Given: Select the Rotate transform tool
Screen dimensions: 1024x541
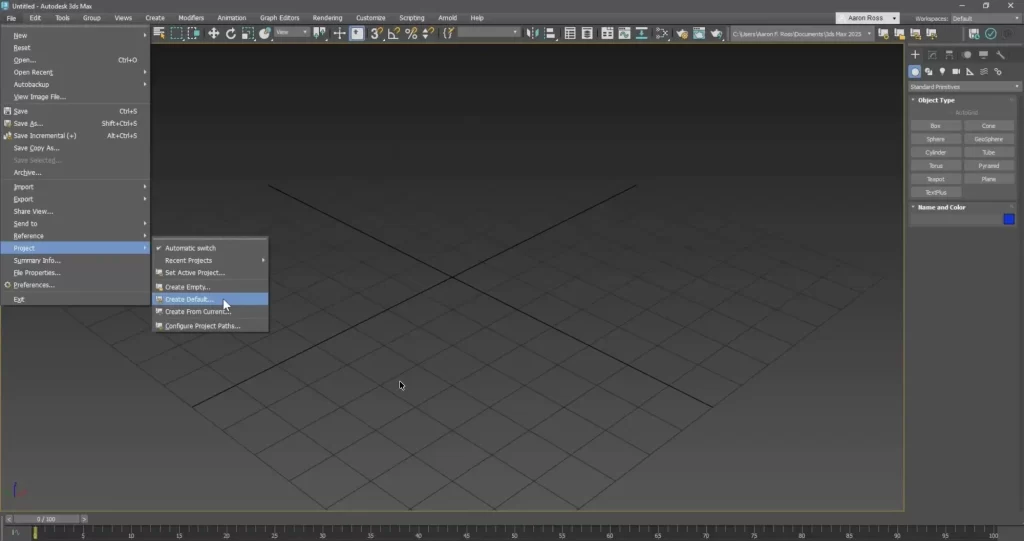Looking at the screenshot, I should pos(231,33).
